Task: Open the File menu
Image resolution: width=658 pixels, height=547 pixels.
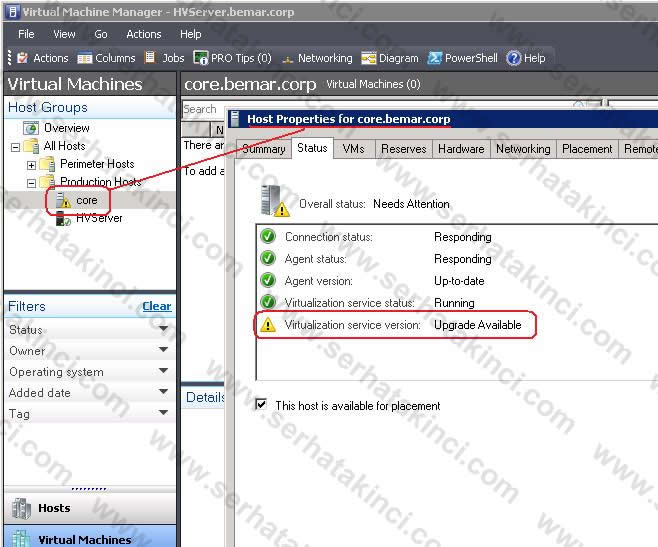Action: pos(26,34)
